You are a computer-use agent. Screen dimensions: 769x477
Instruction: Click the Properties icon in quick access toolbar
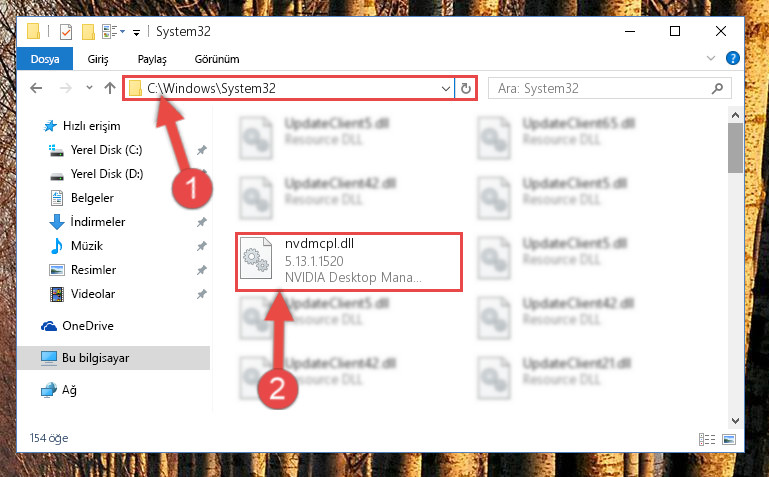(x=66, y=32)
